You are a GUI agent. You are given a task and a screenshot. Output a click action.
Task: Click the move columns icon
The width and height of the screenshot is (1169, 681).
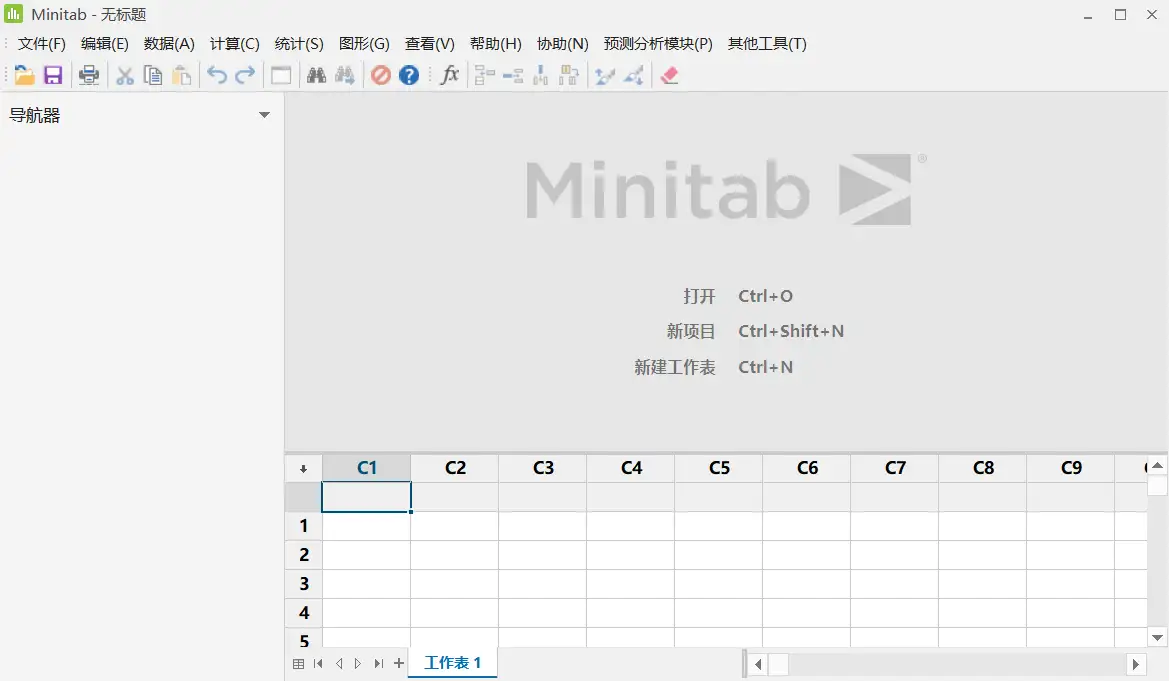[570, 75]
